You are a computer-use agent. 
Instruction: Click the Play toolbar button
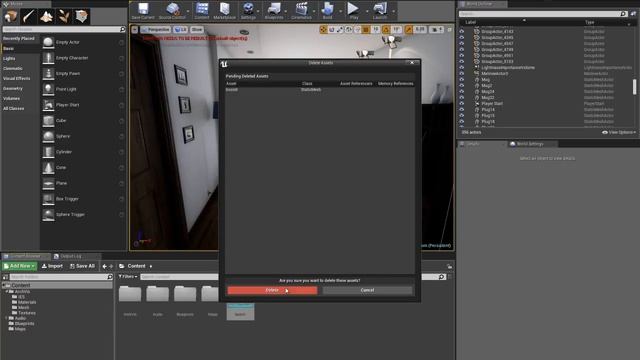click(353, 11)
